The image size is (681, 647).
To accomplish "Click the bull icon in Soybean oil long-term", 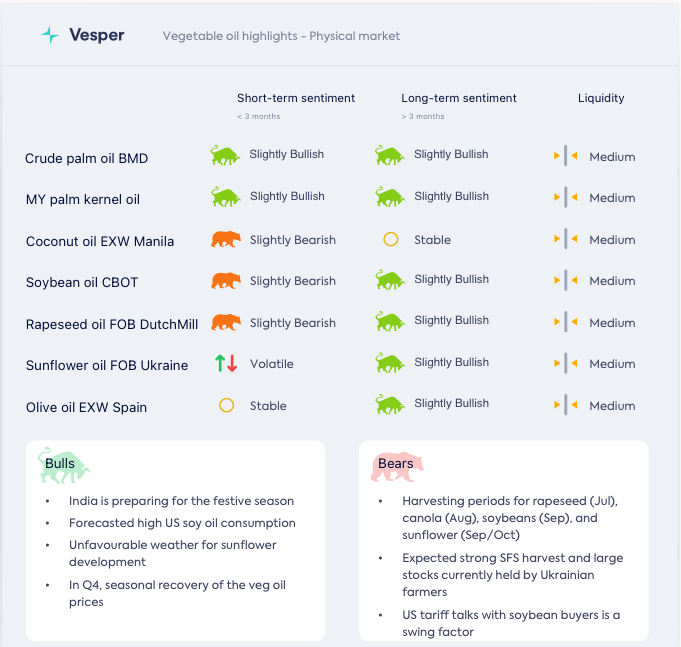I will point(390,280).
